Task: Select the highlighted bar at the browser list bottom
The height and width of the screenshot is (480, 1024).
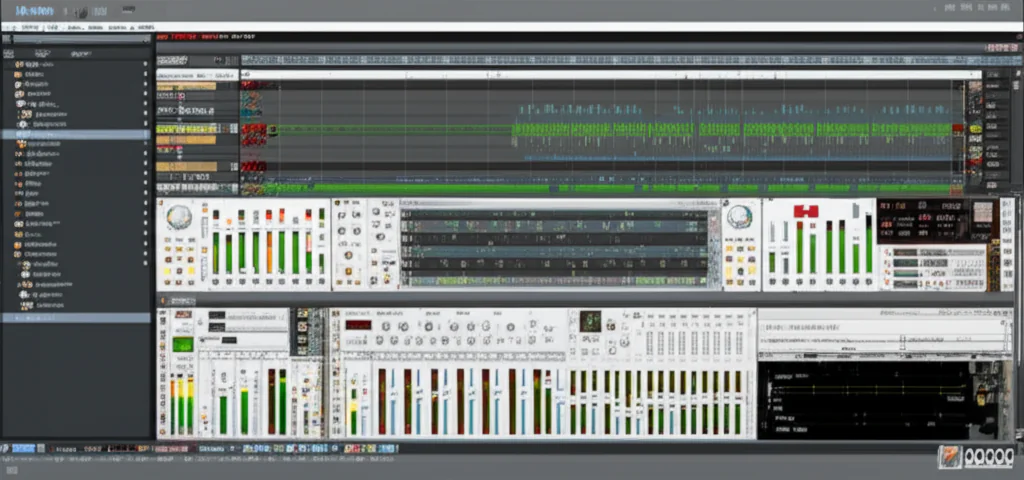Action: [x=76, y=318]
